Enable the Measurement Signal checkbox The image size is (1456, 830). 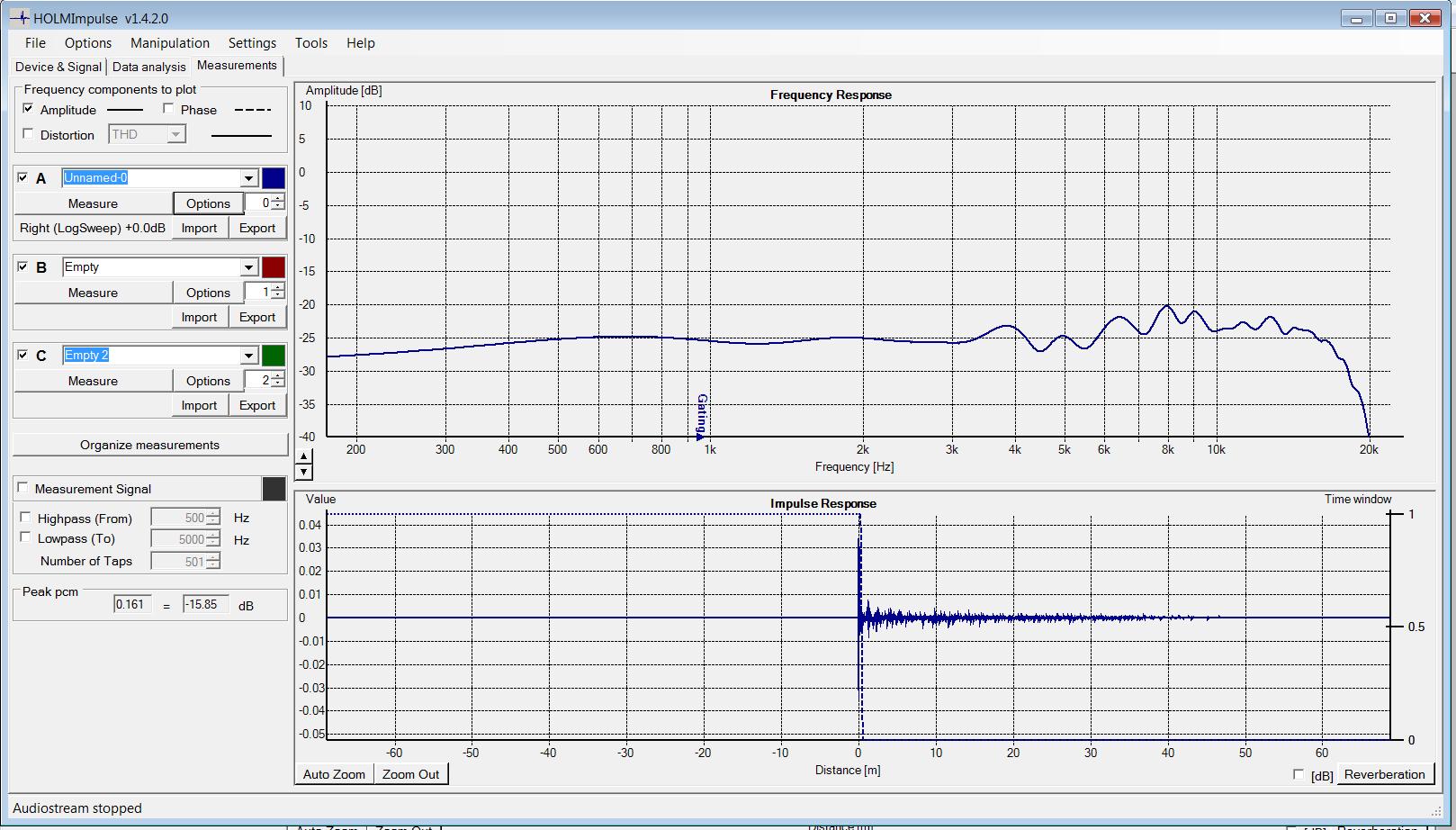click(22, 488)
